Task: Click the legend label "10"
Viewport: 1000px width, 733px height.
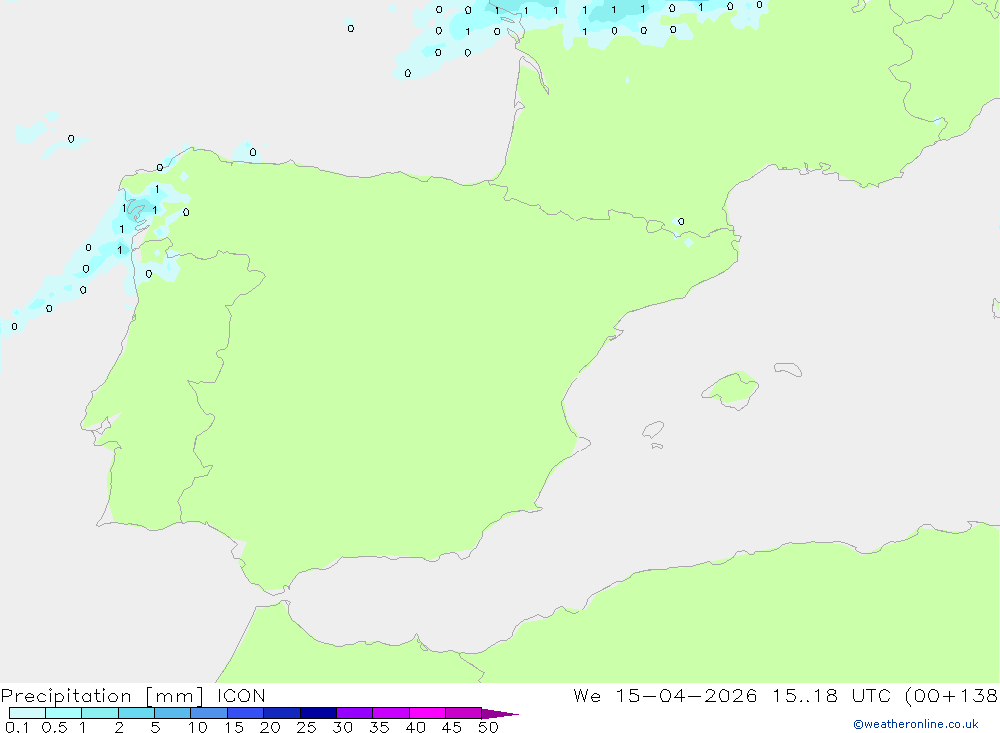Action: pyautogui.click(x=198, y=727)
